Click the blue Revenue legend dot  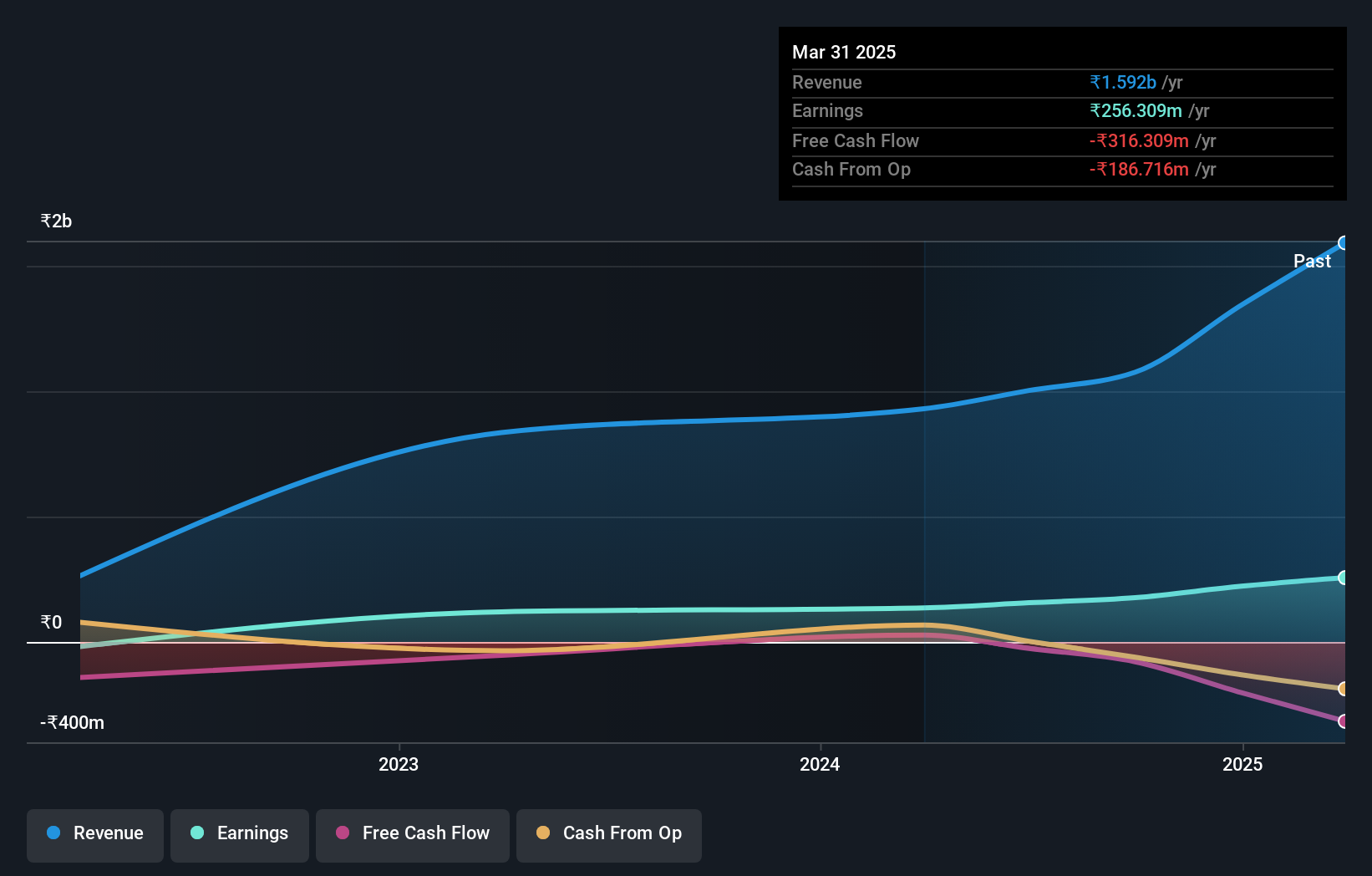click(53, 833)
